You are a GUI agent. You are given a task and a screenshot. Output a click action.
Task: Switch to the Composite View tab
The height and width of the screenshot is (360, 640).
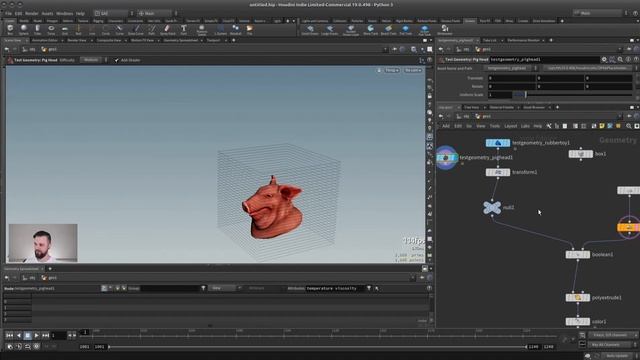click(109, 40)
